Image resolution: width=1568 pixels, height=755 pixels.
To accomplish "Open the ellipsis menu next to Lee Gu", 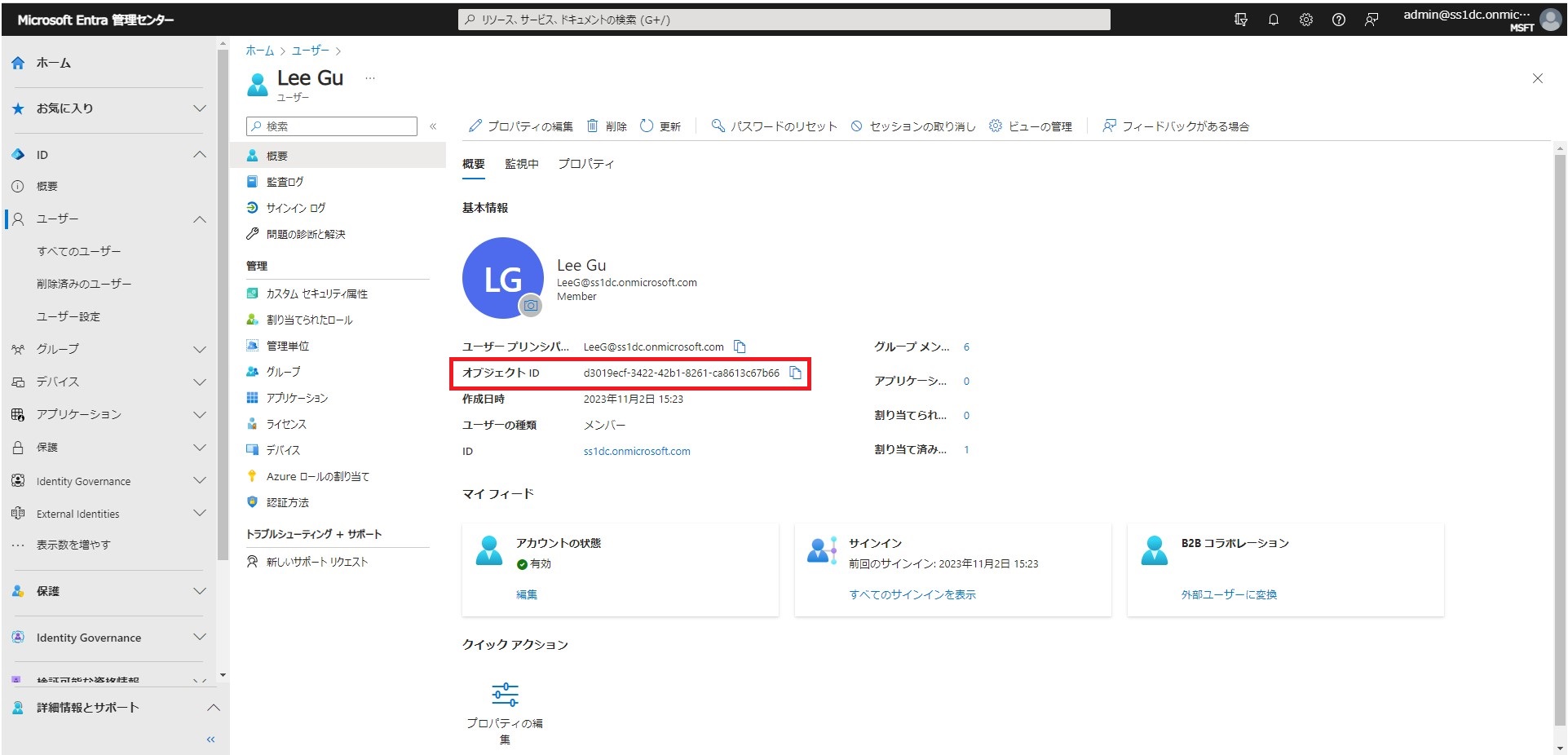I will (x=370, y=78).
